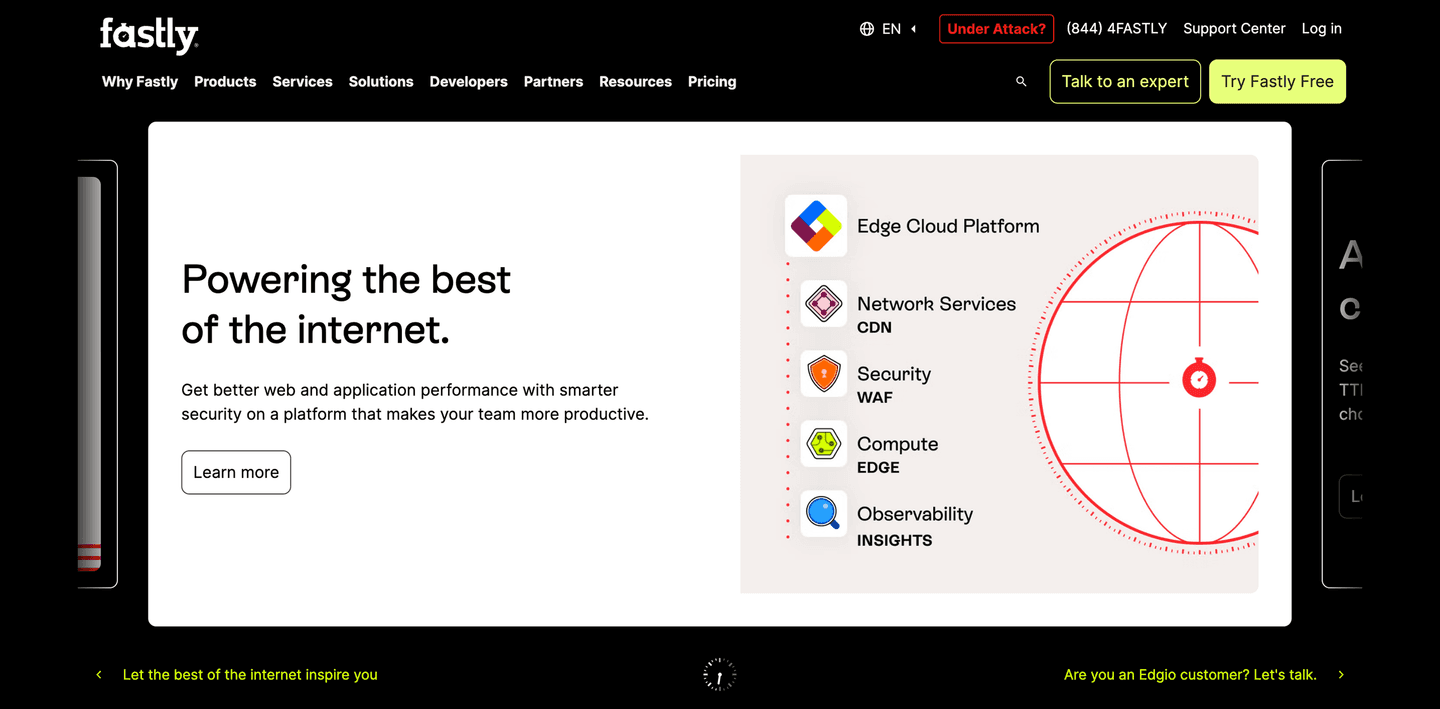Image resolution: width=1440 pixels, height=709 pixels.
Task: Click the red globe illustration
Action: [x=1143, y=381]
